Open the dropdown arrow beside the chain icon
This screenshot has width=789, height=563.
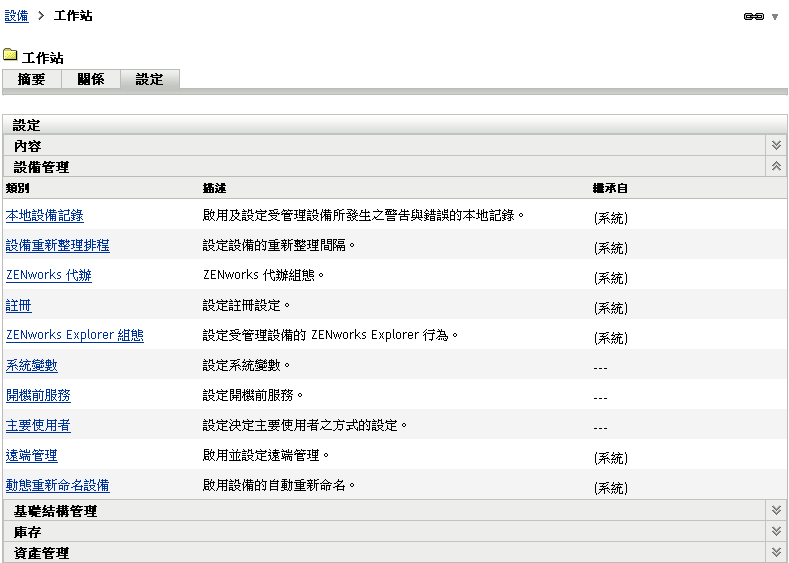[775, 17]
